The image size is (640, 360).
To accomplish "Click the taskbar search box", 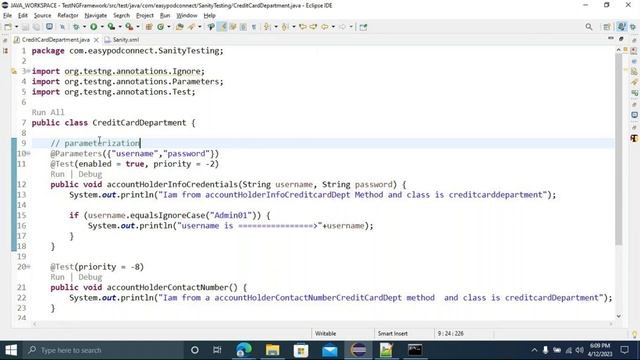I will coord(103,350).
